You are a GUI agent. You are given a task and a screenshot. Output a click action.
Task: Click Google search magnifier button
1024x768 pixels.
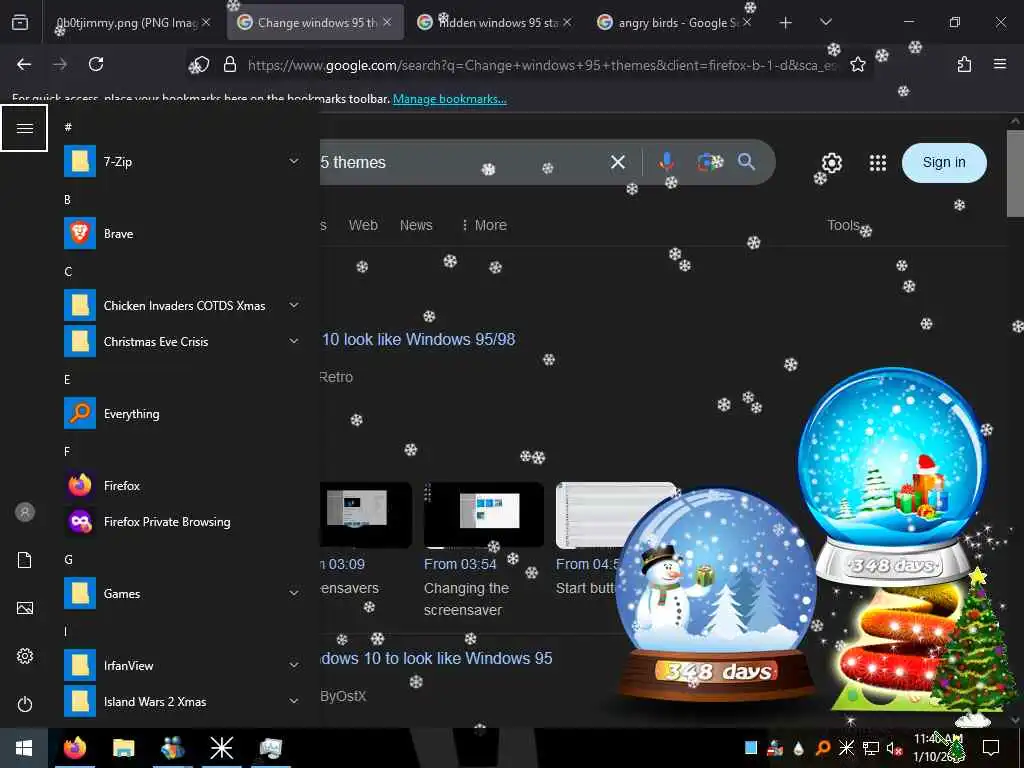746,161
